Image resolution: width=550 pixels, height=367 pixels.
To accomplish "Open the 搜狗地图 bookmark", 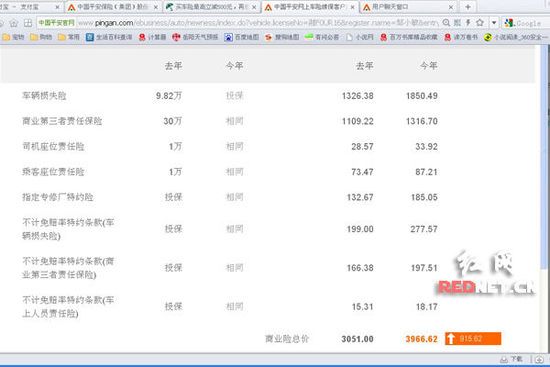I will pos(282,37).
